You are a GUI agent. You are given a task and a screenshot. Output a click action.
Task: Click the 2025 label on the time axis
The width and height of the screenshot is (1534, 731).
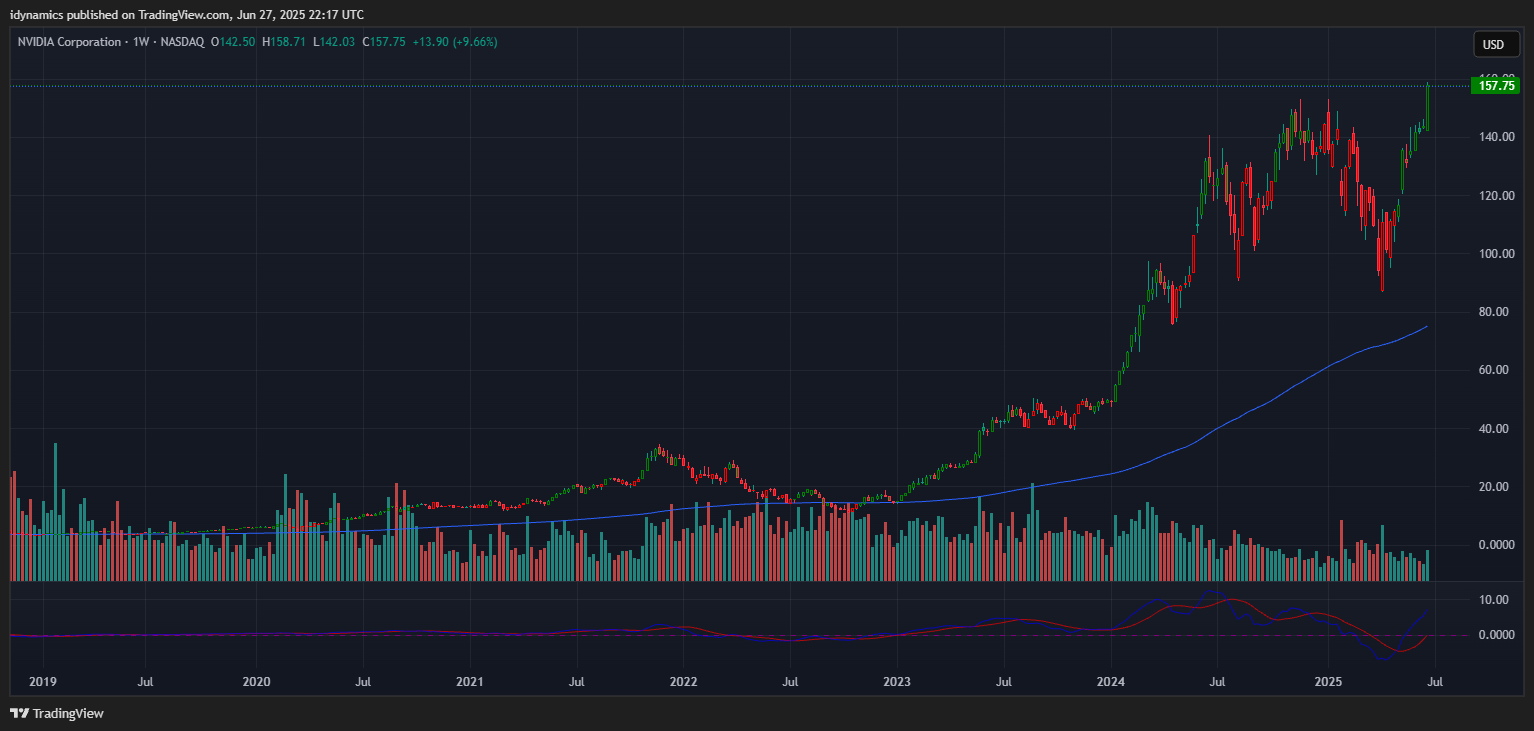click(1328, 682)
